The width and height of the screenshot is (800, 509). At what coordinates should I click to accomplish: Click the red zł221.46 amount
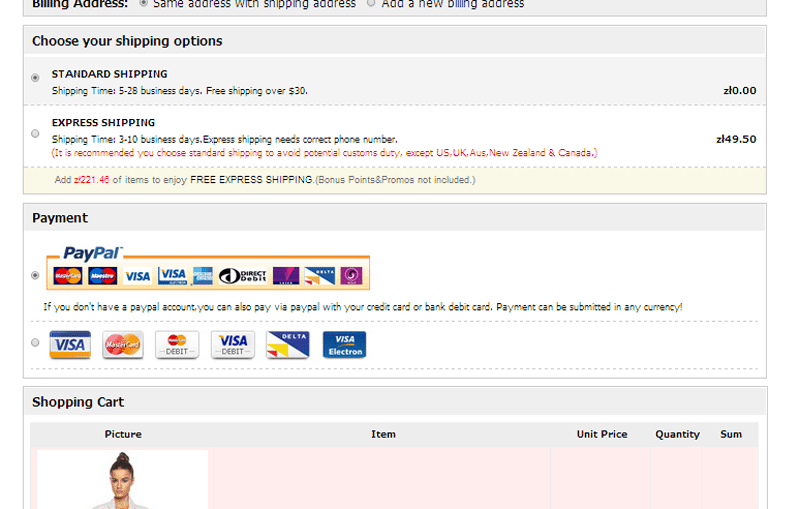92,180
